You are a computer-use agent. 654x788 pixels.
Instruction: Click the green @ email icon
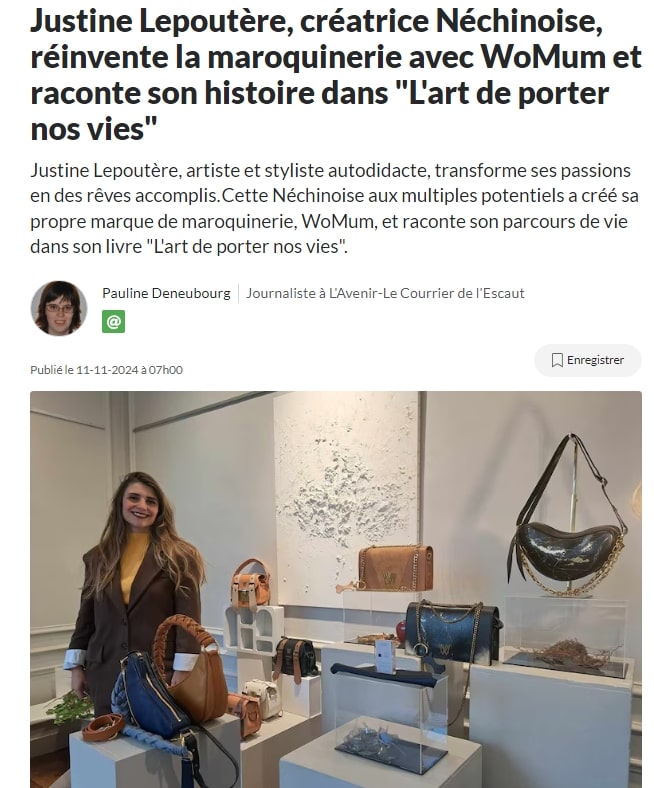113,321
